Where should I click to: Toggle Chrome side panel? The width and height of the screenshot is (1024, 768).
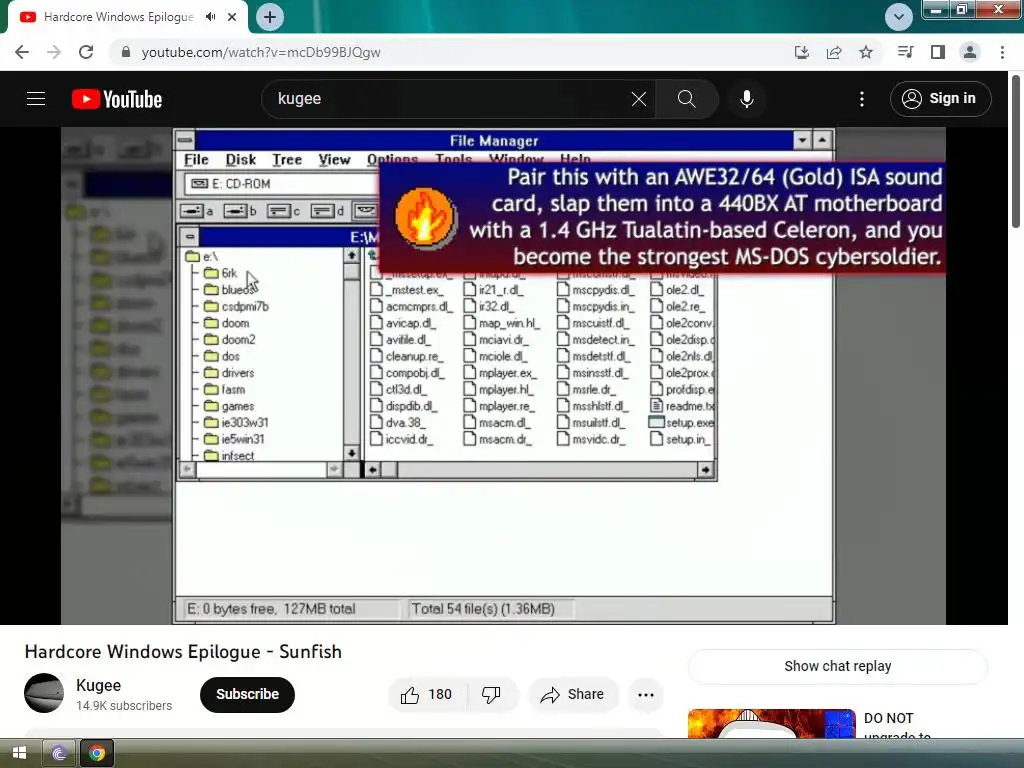(x=938, y=52)
